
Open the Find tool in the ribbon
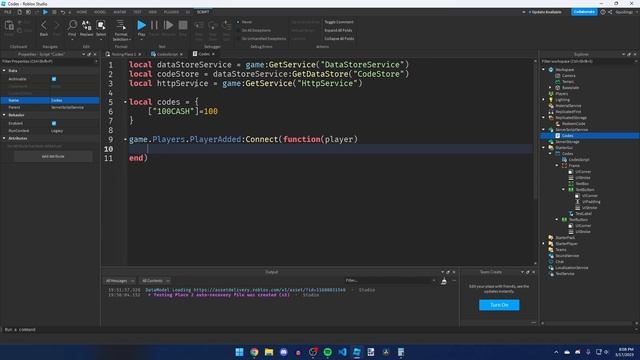[x=72, y=26]
